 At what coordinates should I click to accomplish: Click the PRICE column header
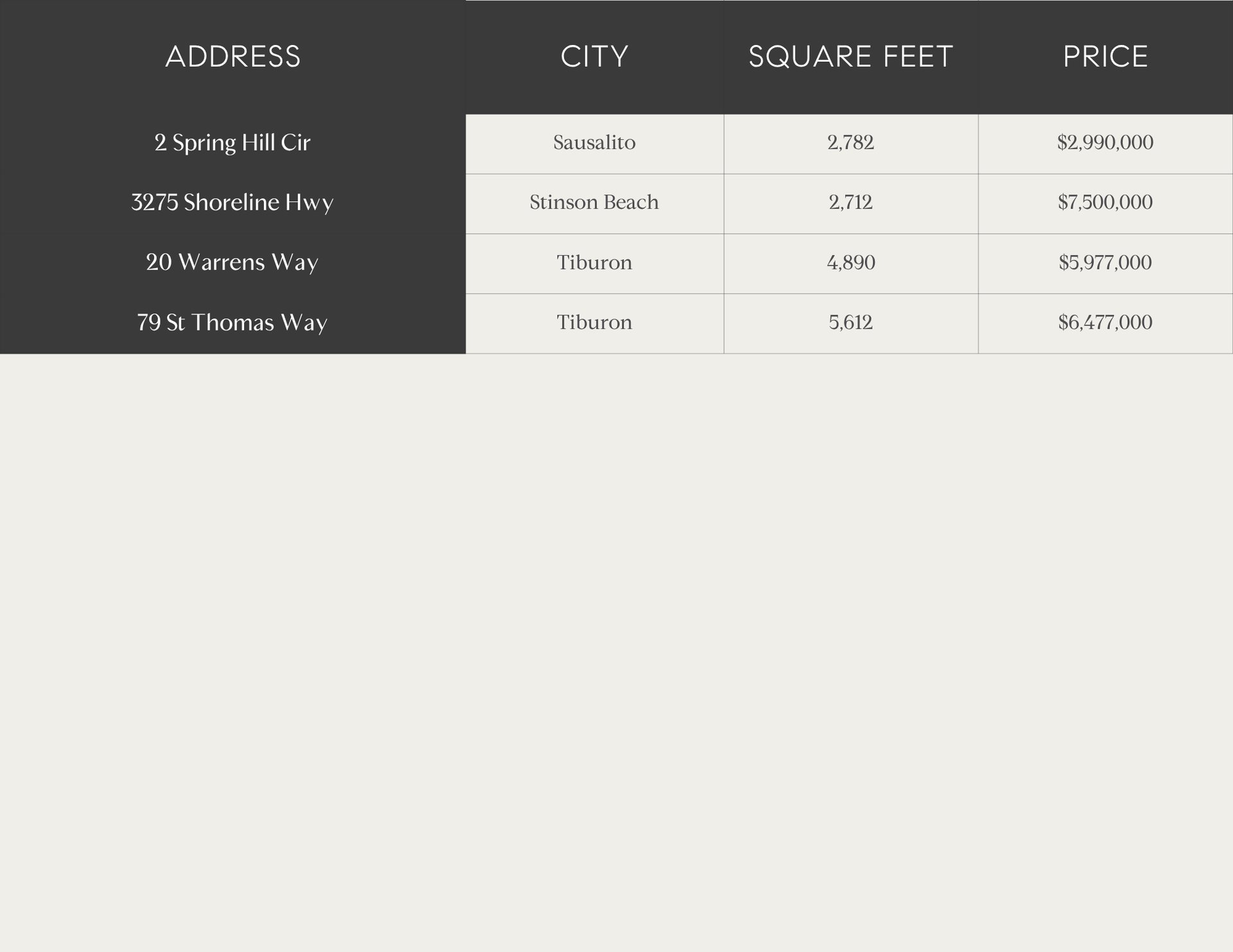point(1105,56)
